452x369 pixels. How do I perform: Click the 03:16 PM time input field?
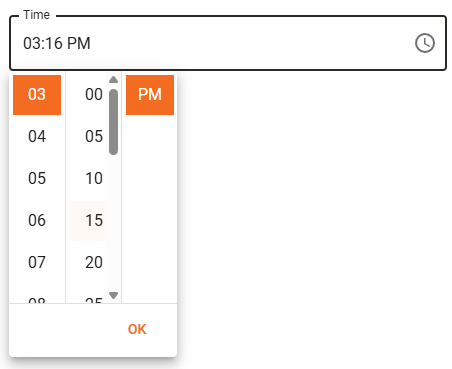coord(228,43)
